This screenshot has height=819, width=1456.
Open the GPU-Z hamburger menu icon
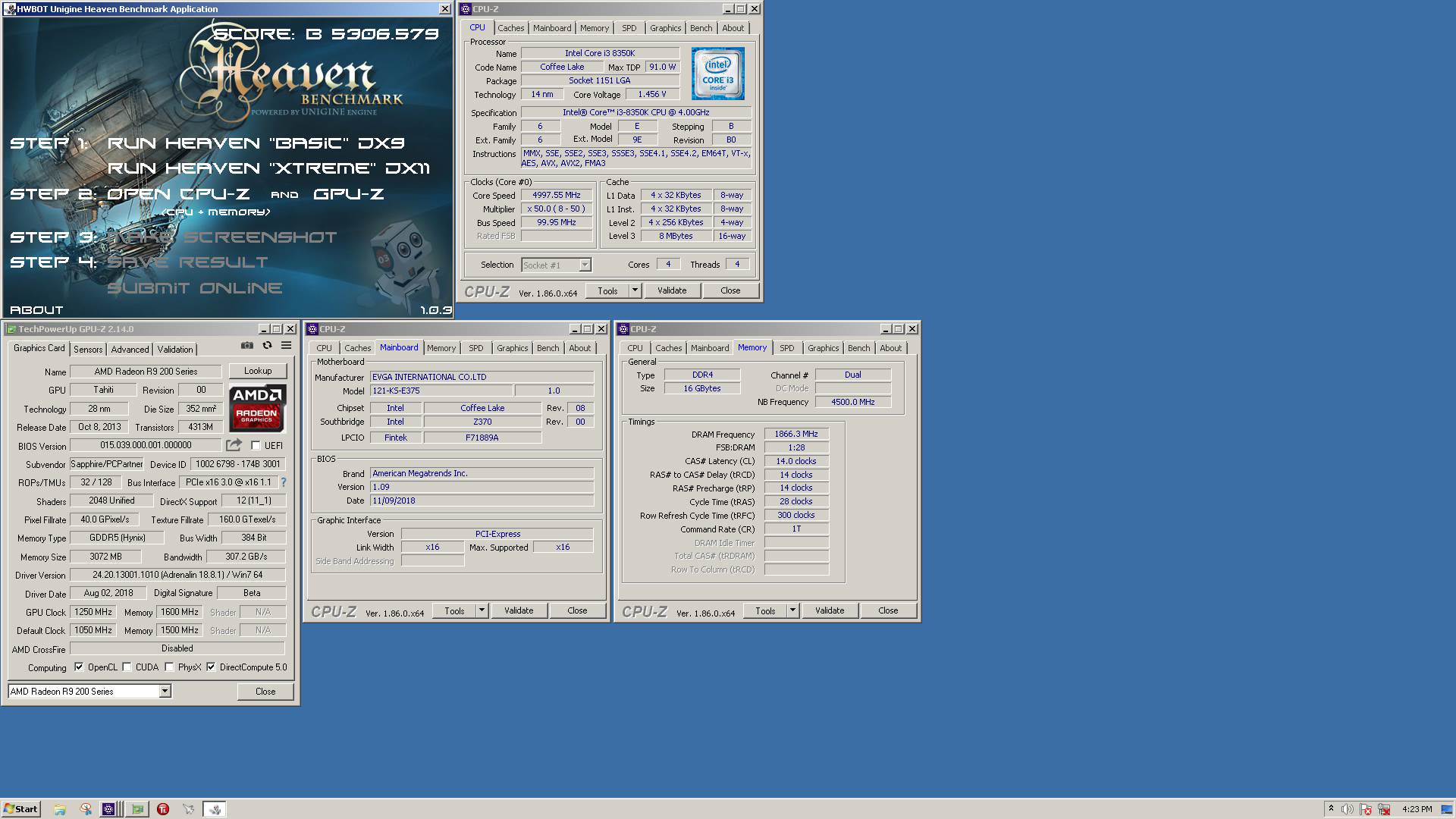click(286, 346)
